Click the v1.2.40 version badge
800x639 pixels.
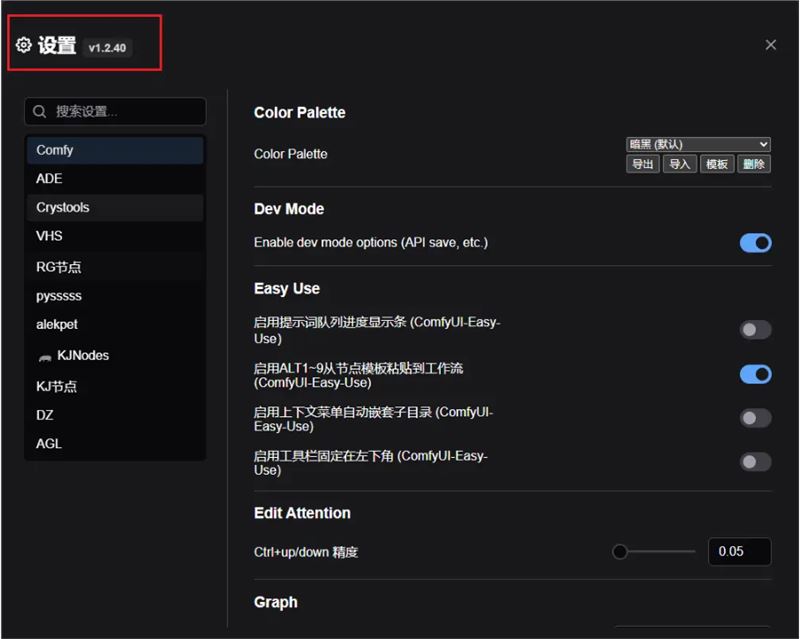(x=107, y=48)
